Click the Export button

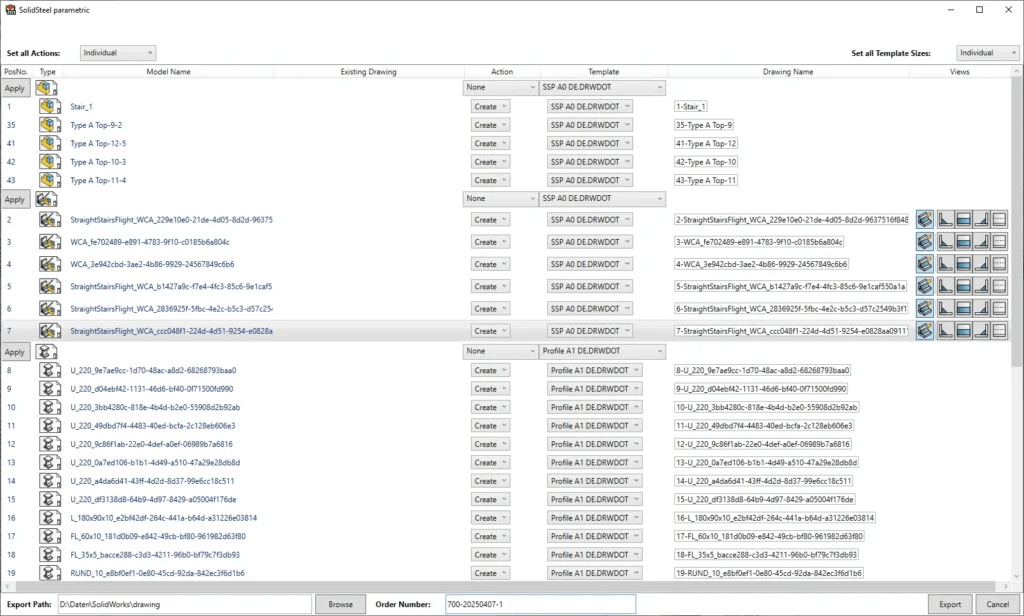pos(949,605)
